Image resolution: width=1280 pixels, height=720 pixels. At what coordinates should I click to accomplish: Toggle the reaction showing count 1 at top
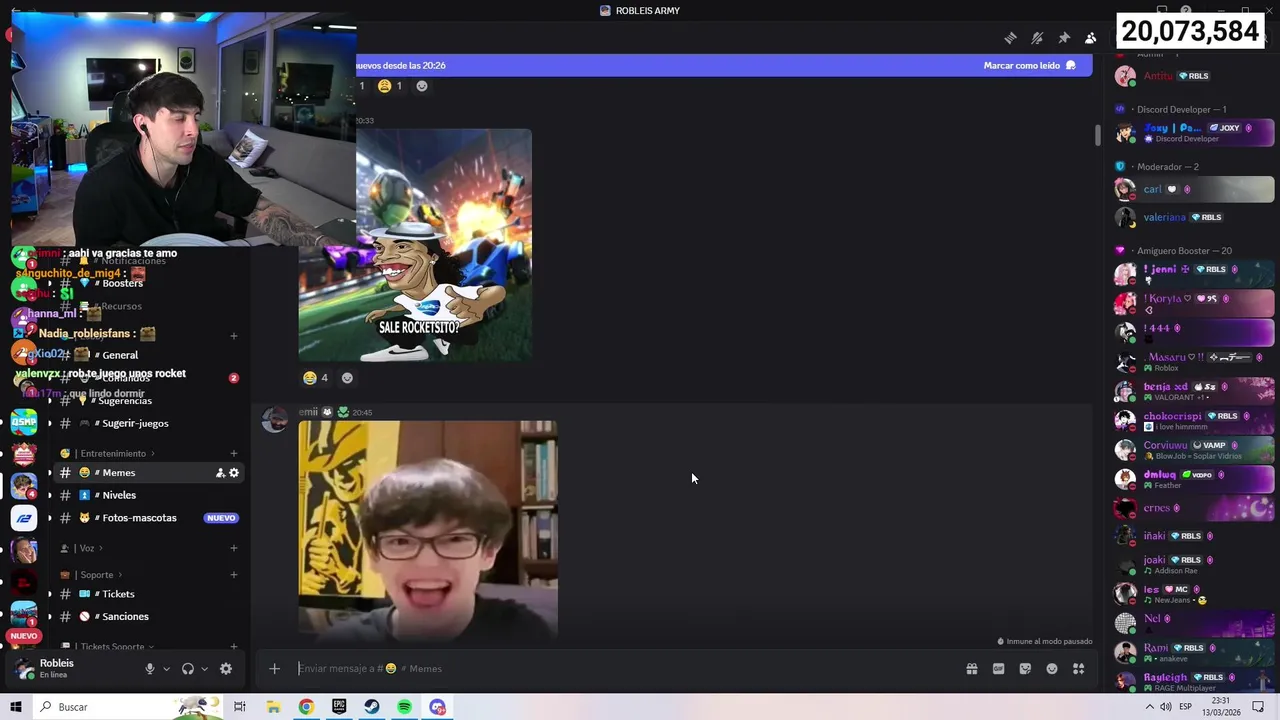(390, 86)
